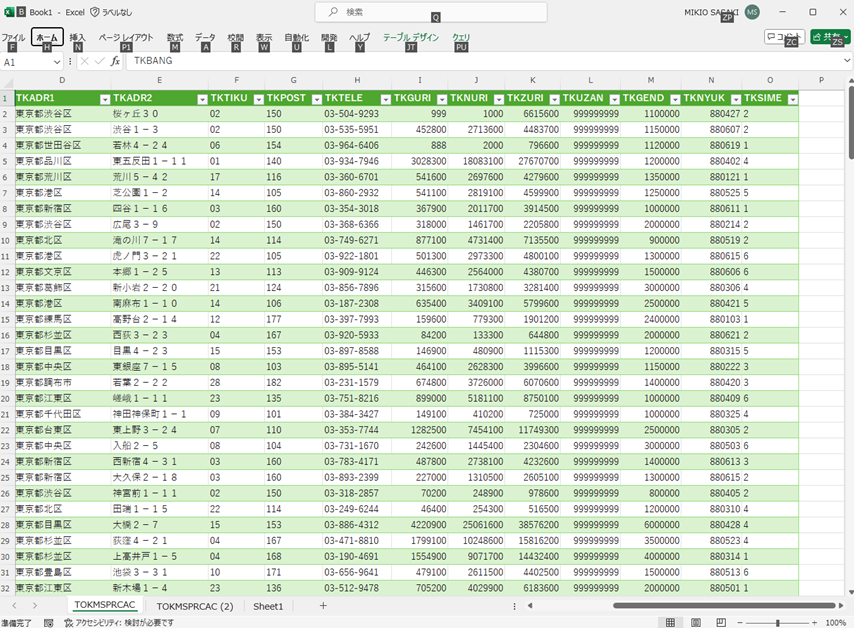Open TKGURI column filter dropdown

pos(442,99)
